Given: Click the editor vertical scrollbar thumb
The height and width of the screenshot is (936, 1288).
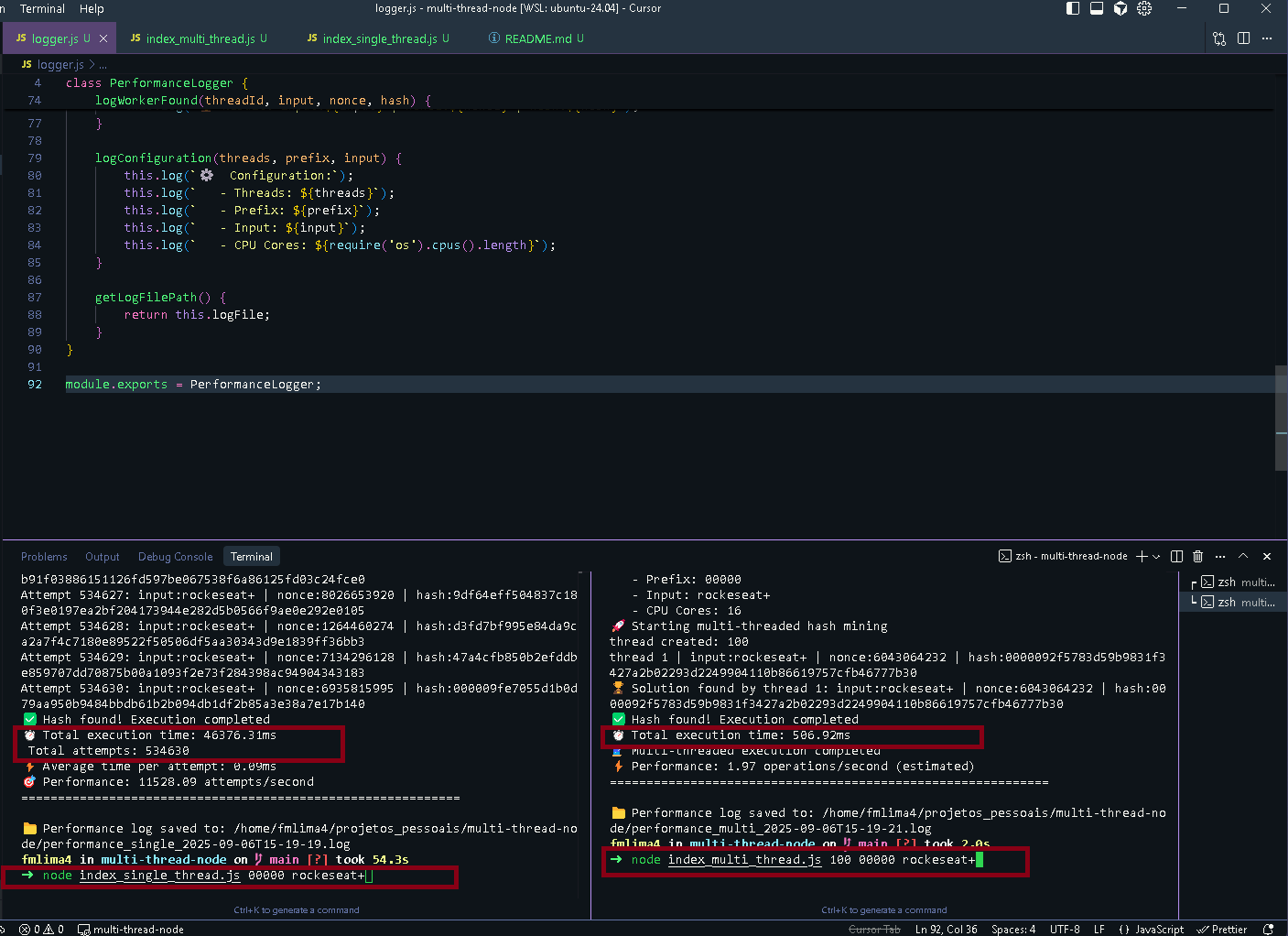Looking at the screenshot, I should point(1281,417).
